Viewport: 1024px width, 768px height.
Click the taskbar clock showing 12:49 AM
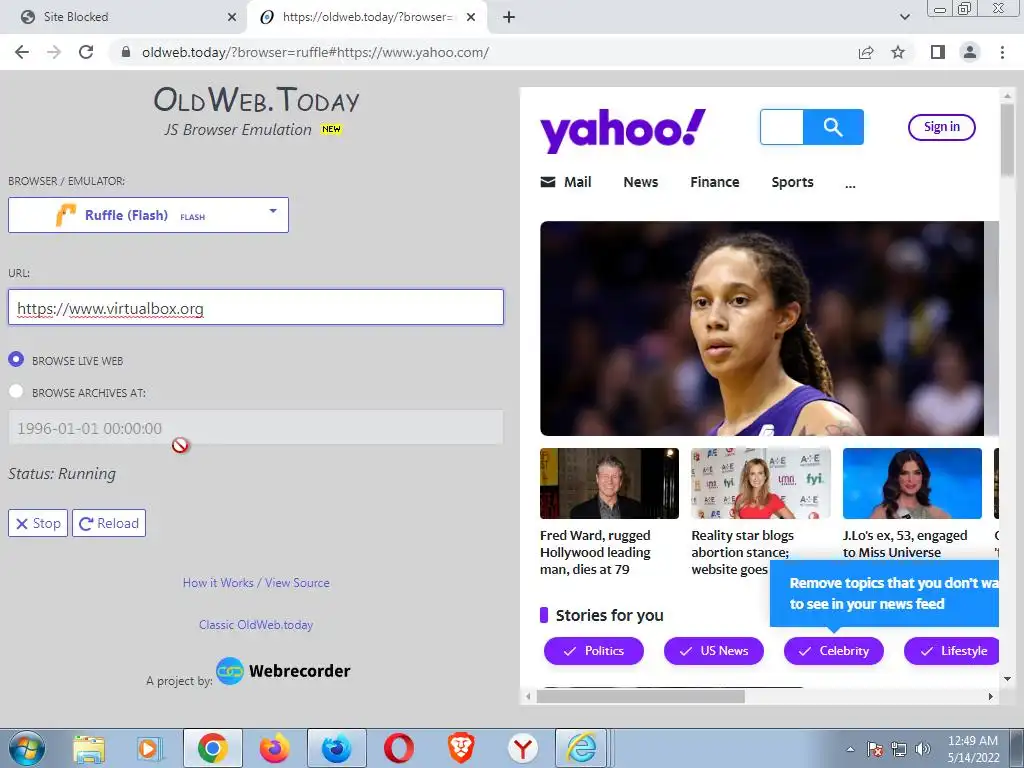click(x=973, y=749)
